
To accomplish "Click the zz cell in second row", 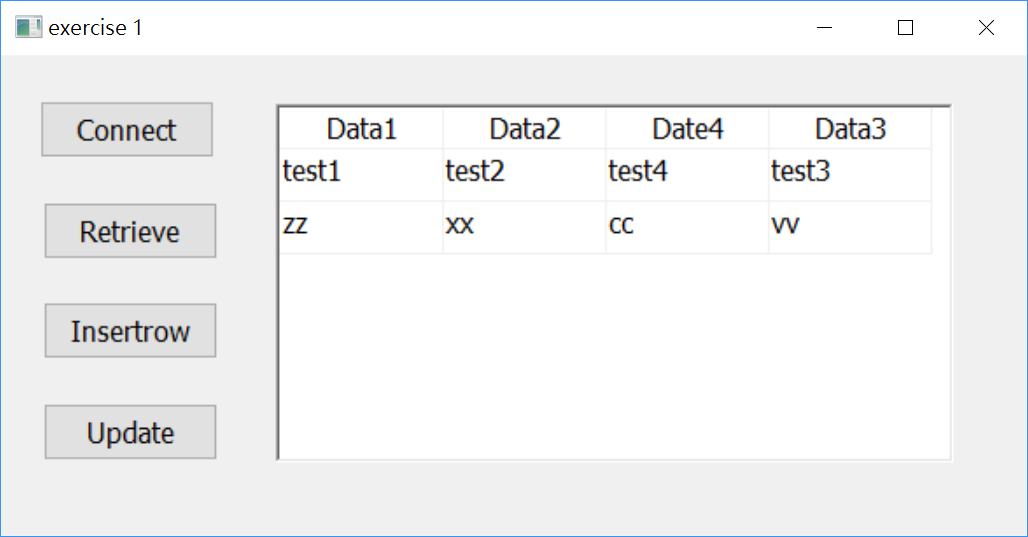I will click(x=361, y=227).
